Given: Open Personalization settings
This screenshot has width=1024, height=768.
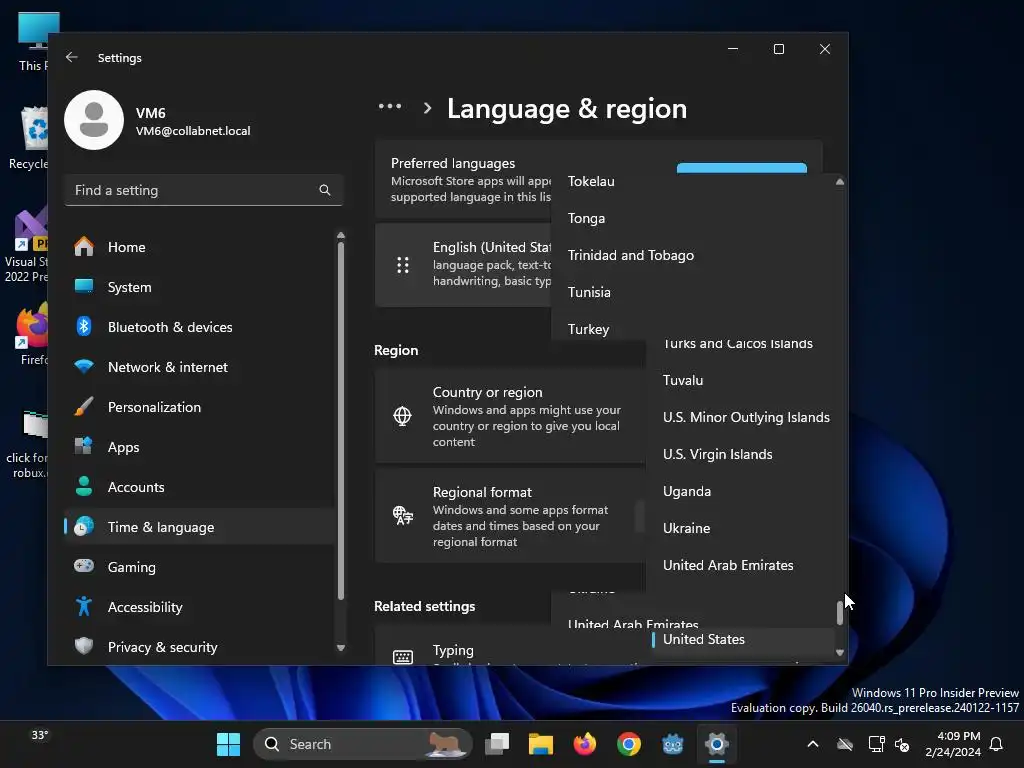Looking at the screenshot, I should pyautogui.click(x=200, y=407).
